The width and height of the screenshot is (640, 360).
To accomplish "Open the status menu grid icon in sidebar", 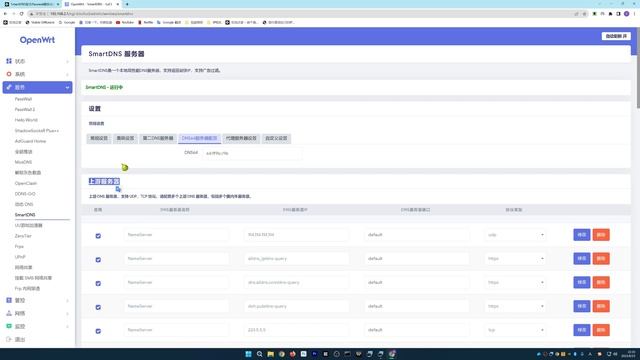I will click(x=9, y=61).
